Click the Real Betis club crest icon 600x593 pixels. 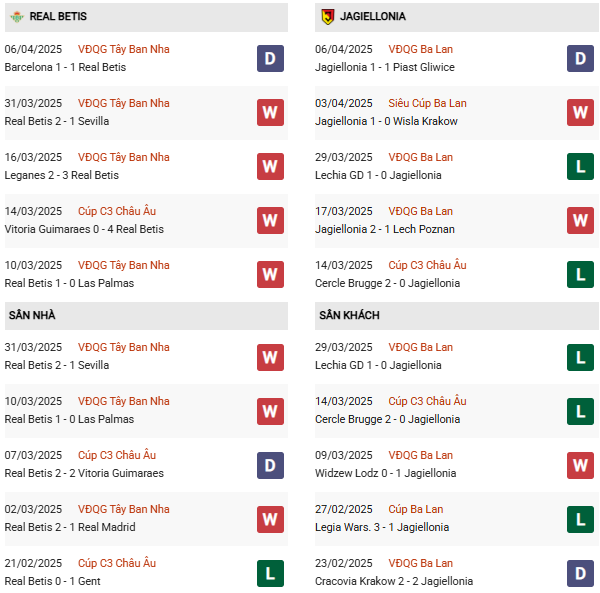coord(16,17)
